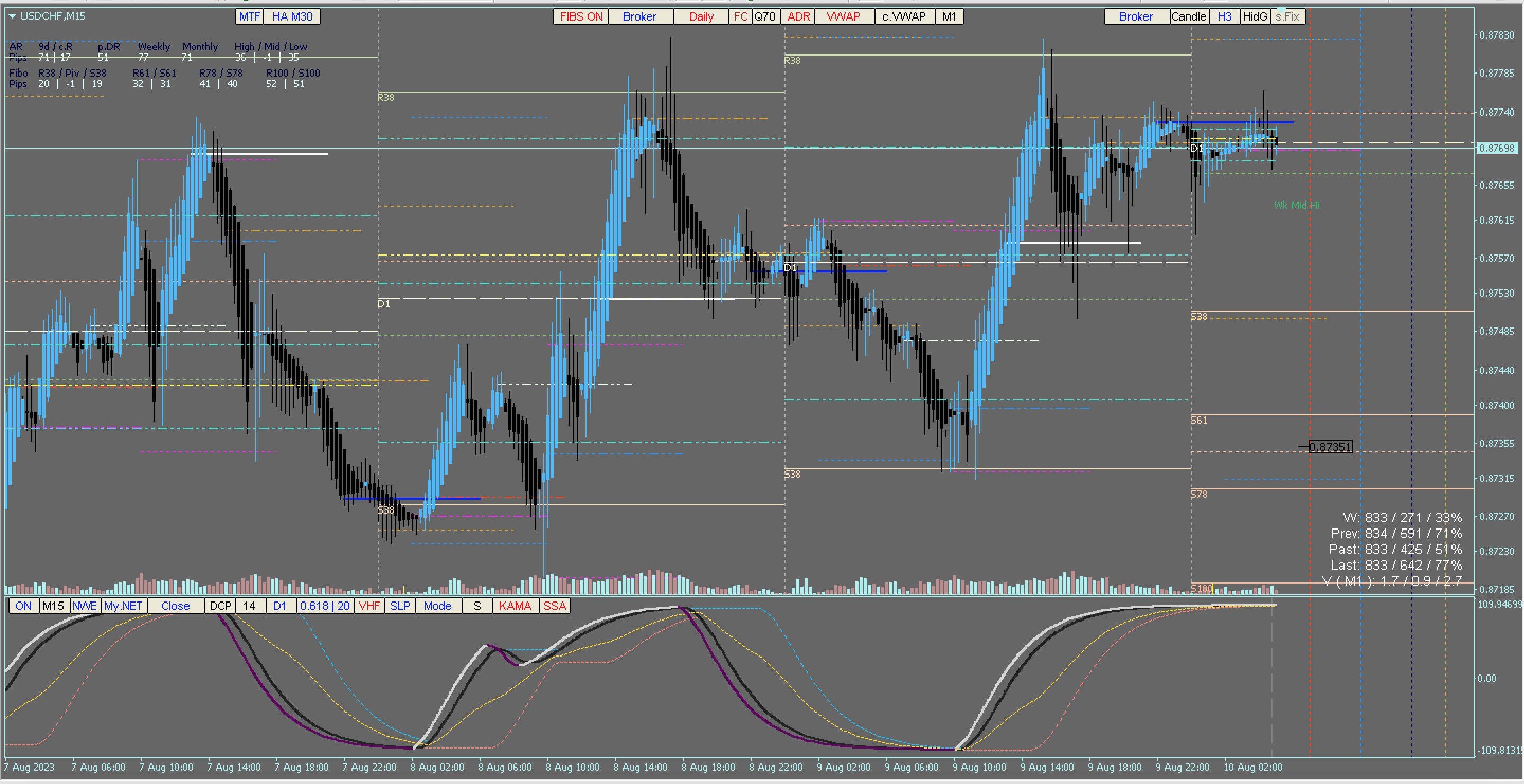Click the ADR indicator button
This screenshot has height=784, width=1524.
798,16
